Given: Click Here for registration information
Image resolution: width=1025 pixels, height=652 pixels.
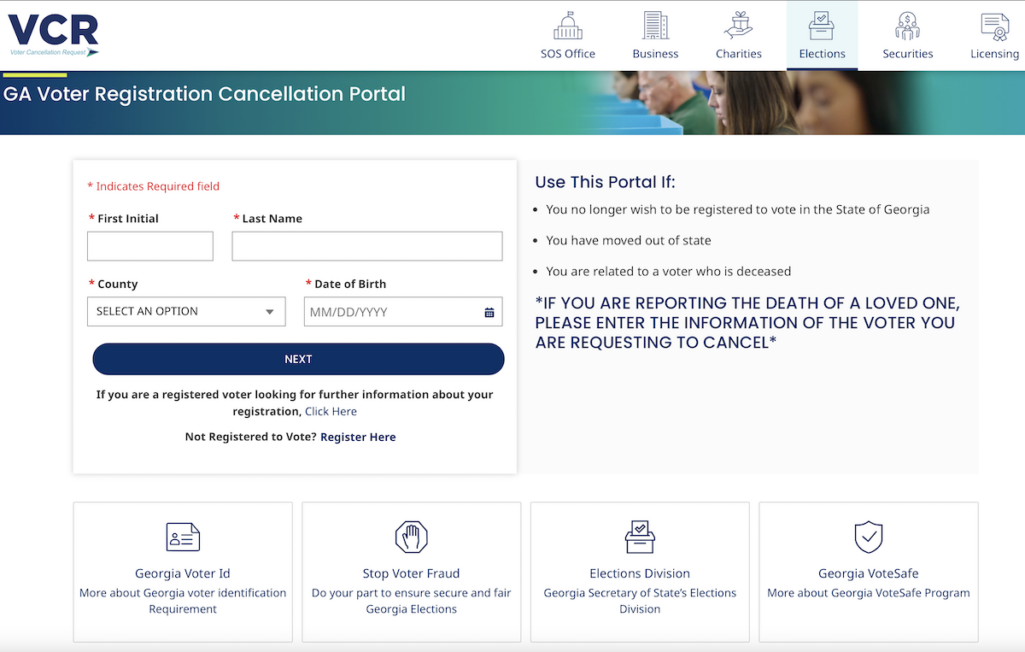Looking at the screenshot, I should (330, 411).
